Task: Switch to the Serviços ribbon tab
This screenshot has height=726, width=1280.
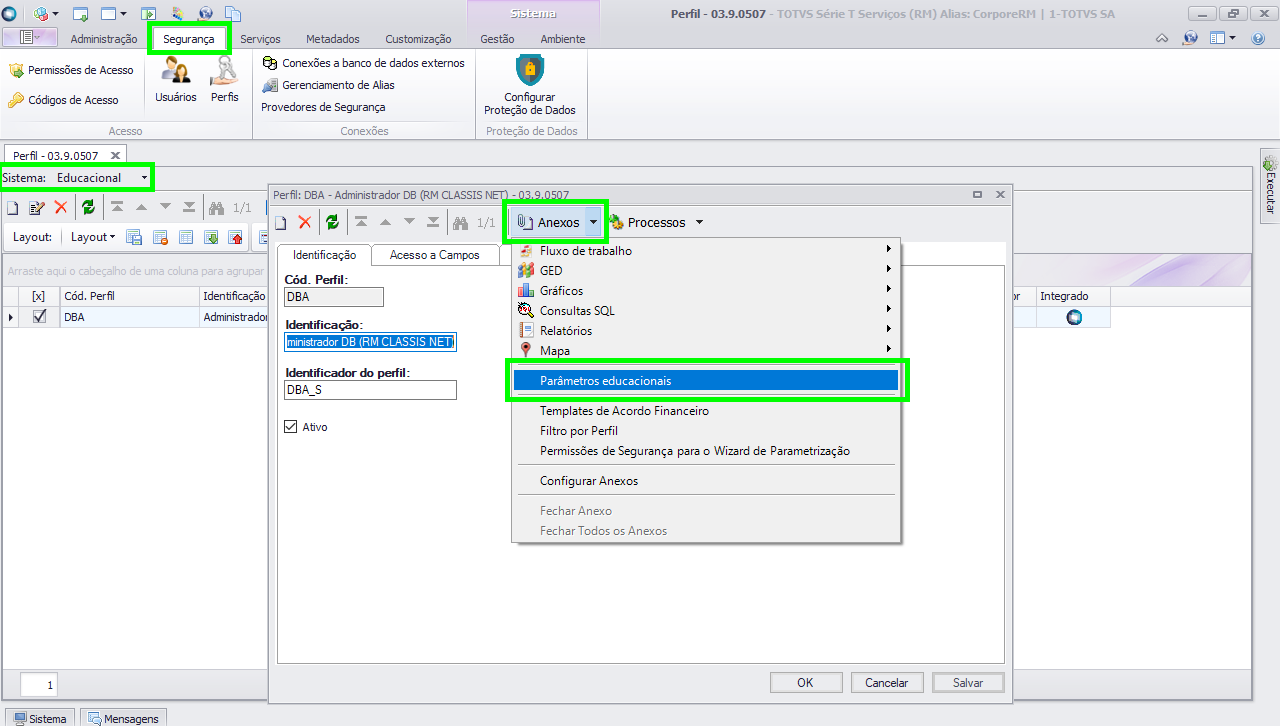Action: pyautogui.click(x=261, y=39)
